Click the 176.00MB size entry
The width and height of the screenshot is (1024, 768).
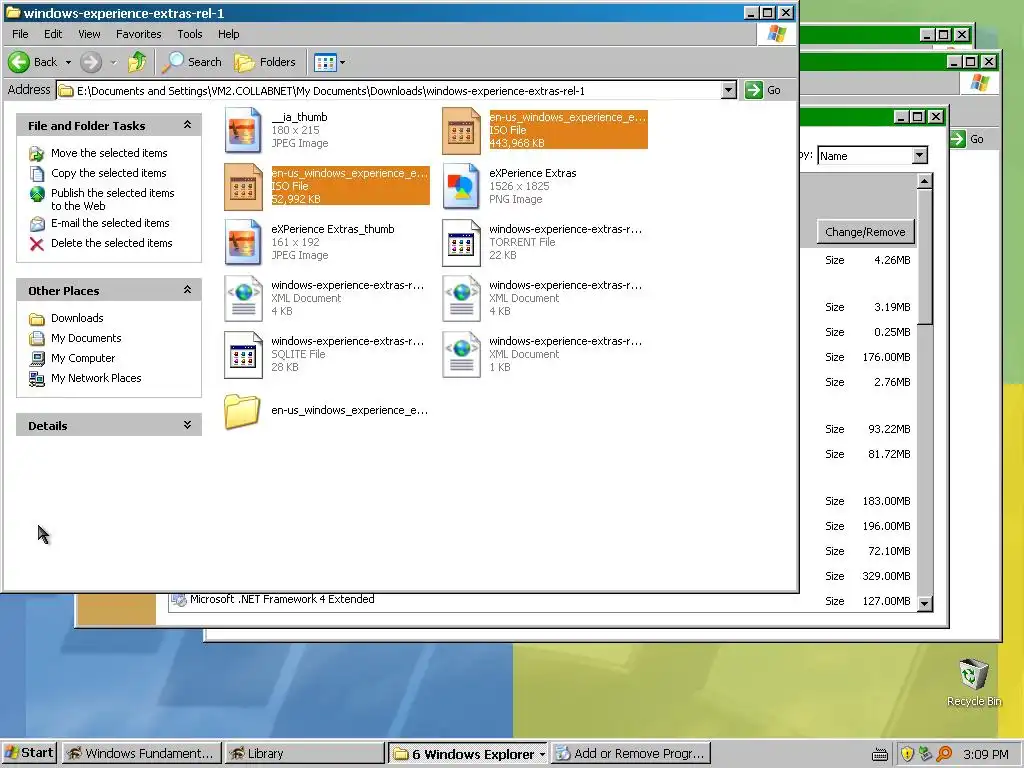[x=886, y=357]
